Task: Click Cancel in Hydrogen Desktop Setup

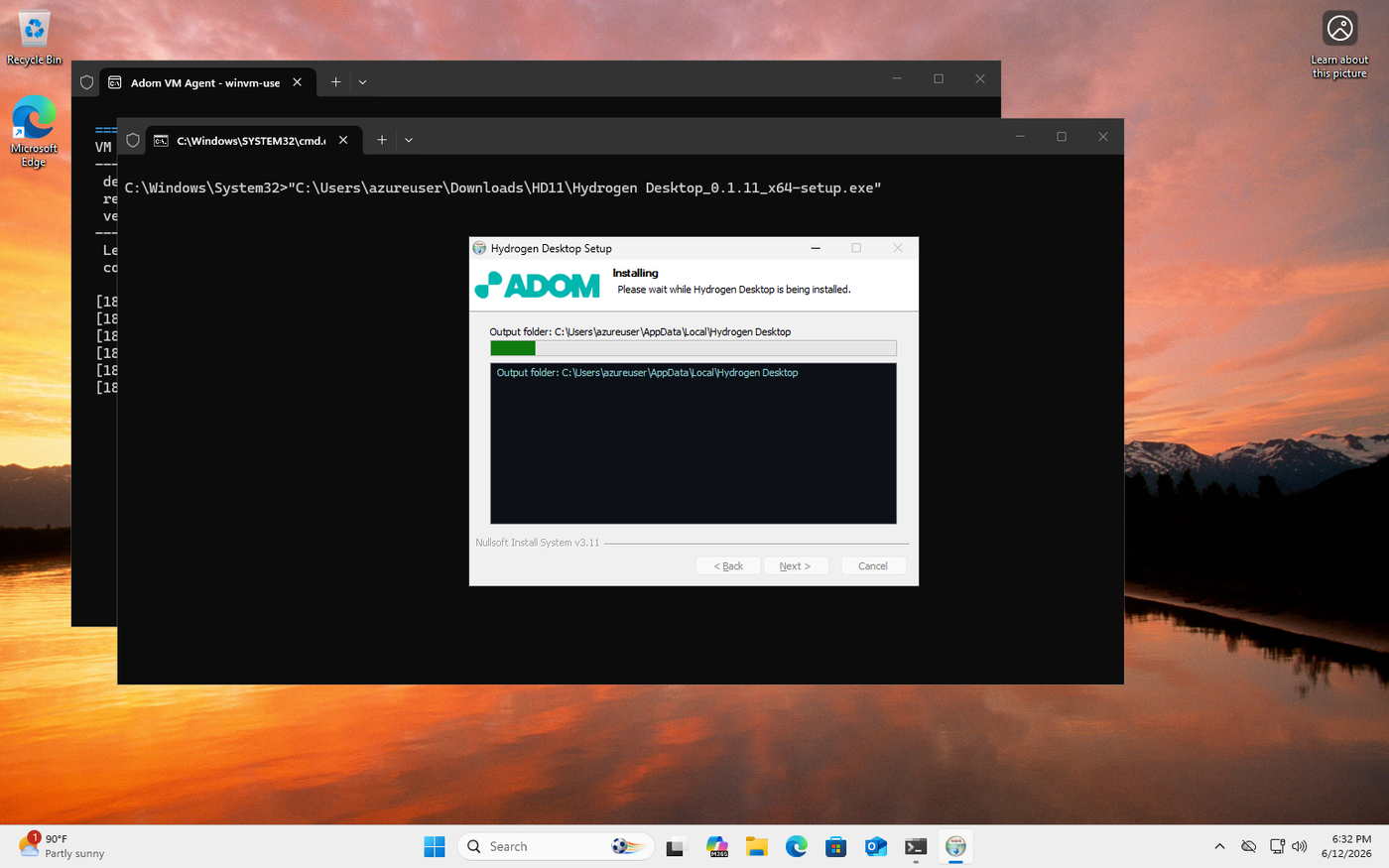Action: point(873,565)
